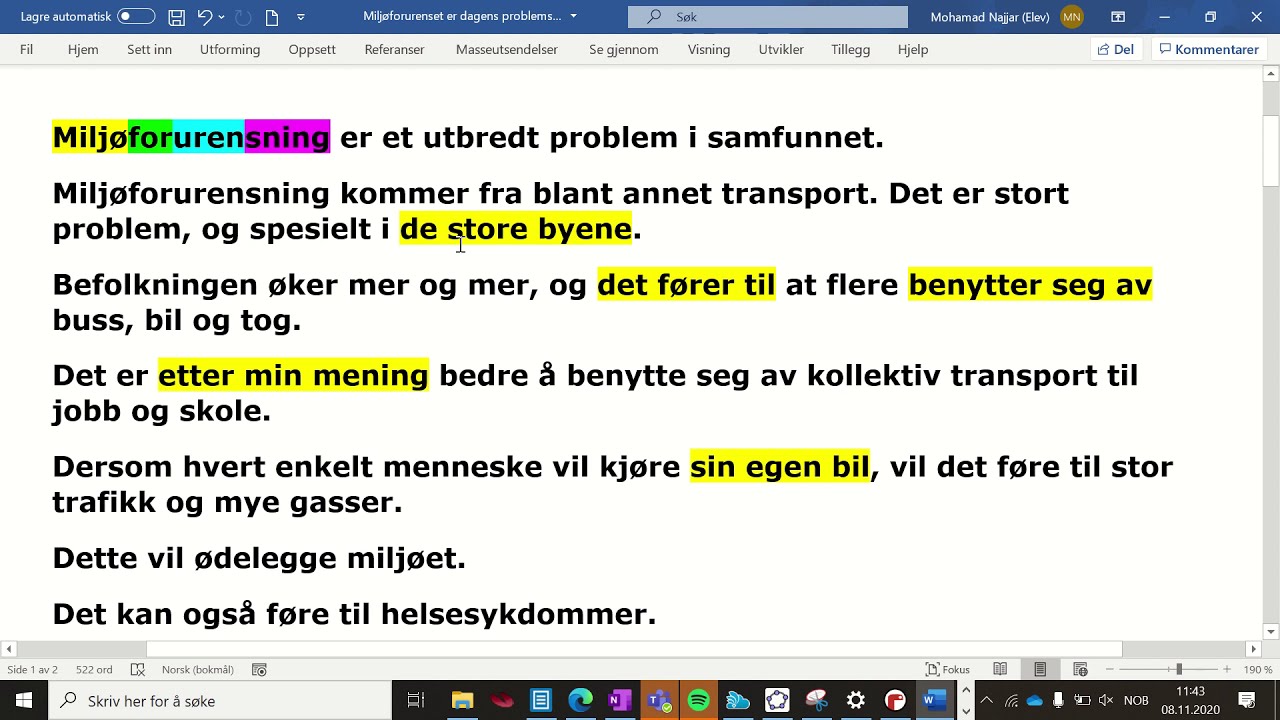The width and height of the screenshot is (1280, 720).
Task: Open the Utvikler tab
Action: pyautogui.click(x=781, y=49)
